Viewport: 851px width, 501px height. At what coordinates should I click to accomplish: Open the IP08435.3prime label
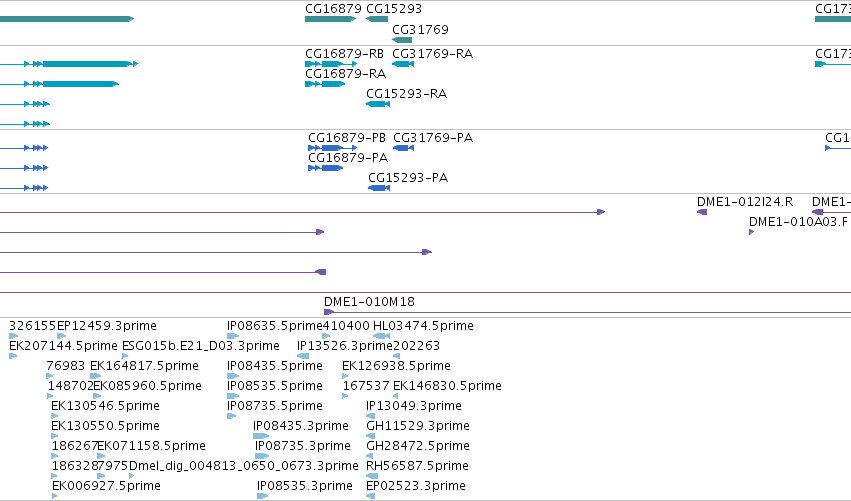pyautogui.click(x=301, y=426)
